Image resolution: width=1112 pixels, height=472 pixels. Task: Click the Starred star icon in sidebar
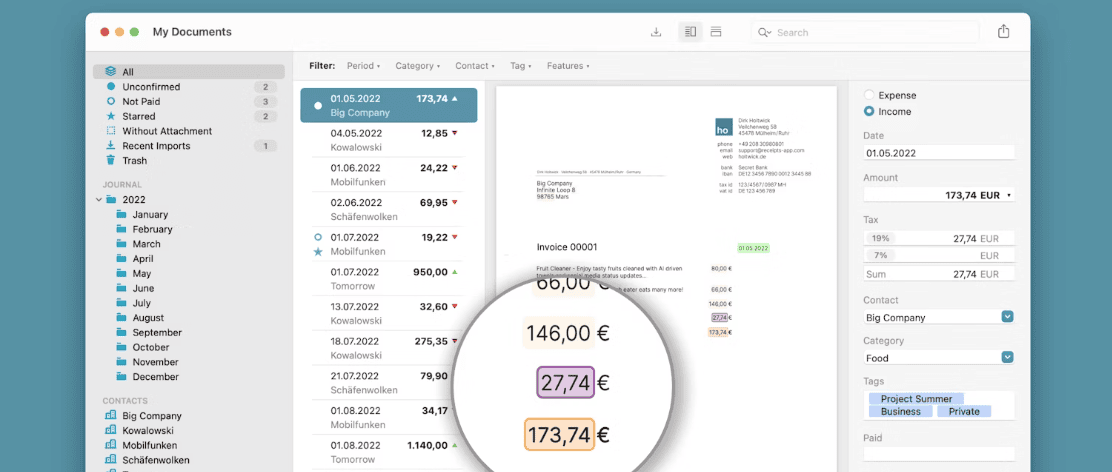110,116
